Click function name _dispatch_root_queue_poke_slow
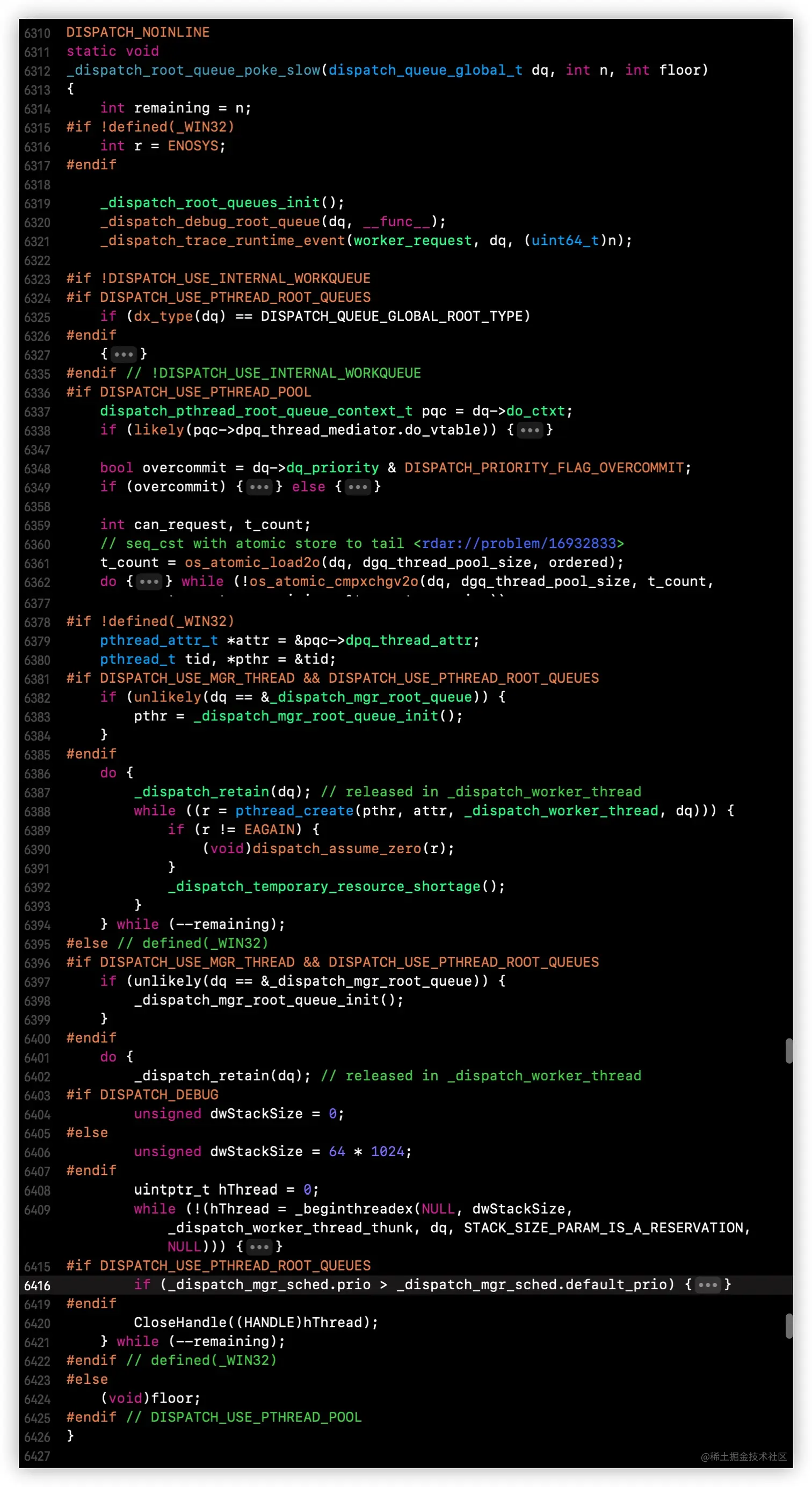The width and height of the screenshot is (812, 1487). coord(193,70)
